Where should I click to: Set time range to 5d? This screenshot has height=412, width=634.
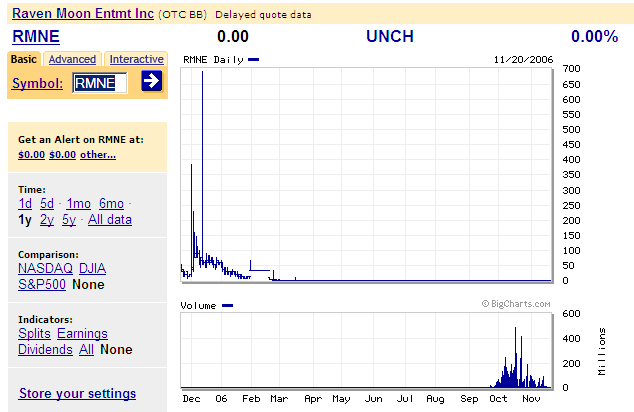point(47,203)
